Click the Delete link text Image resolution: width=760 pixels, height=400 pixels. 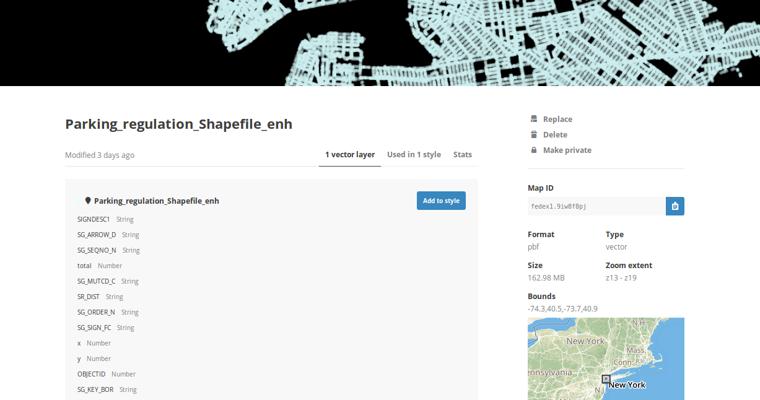555,135
